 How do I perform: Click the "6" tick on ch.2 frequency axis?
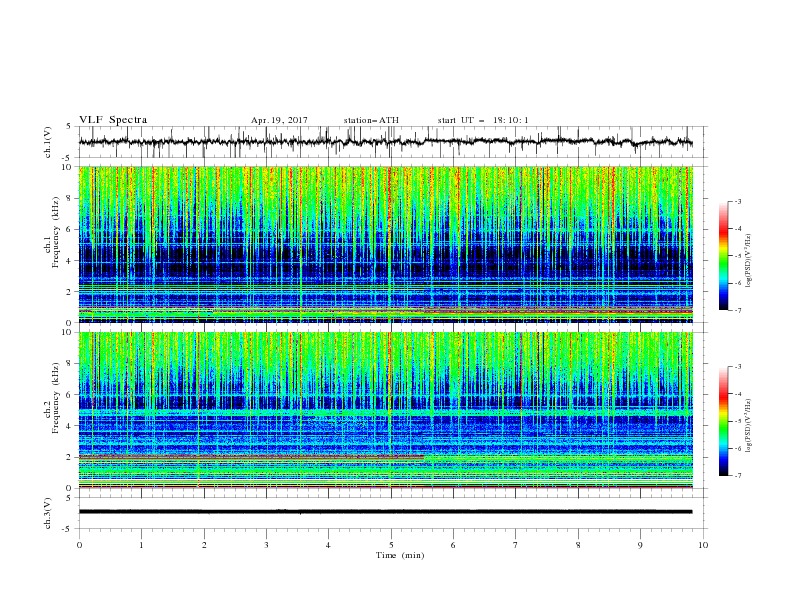pos(70,395)
